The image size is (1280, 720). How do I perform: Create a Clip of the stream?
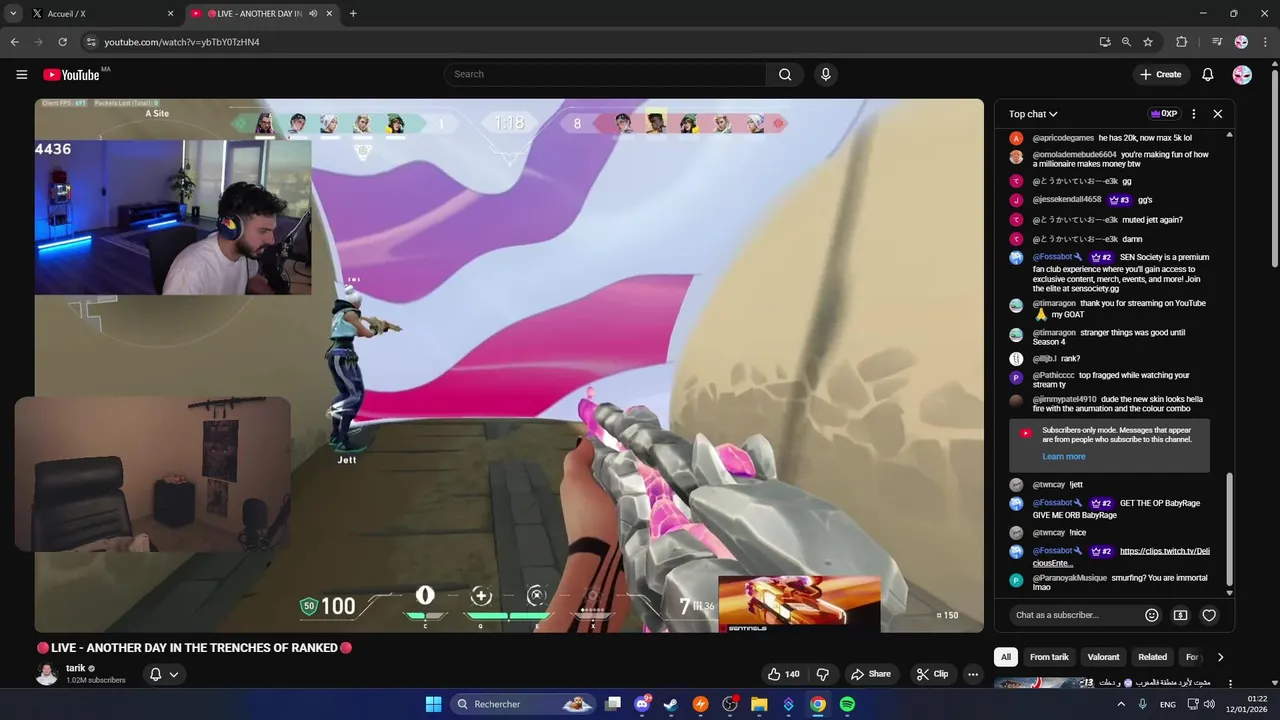932,674
